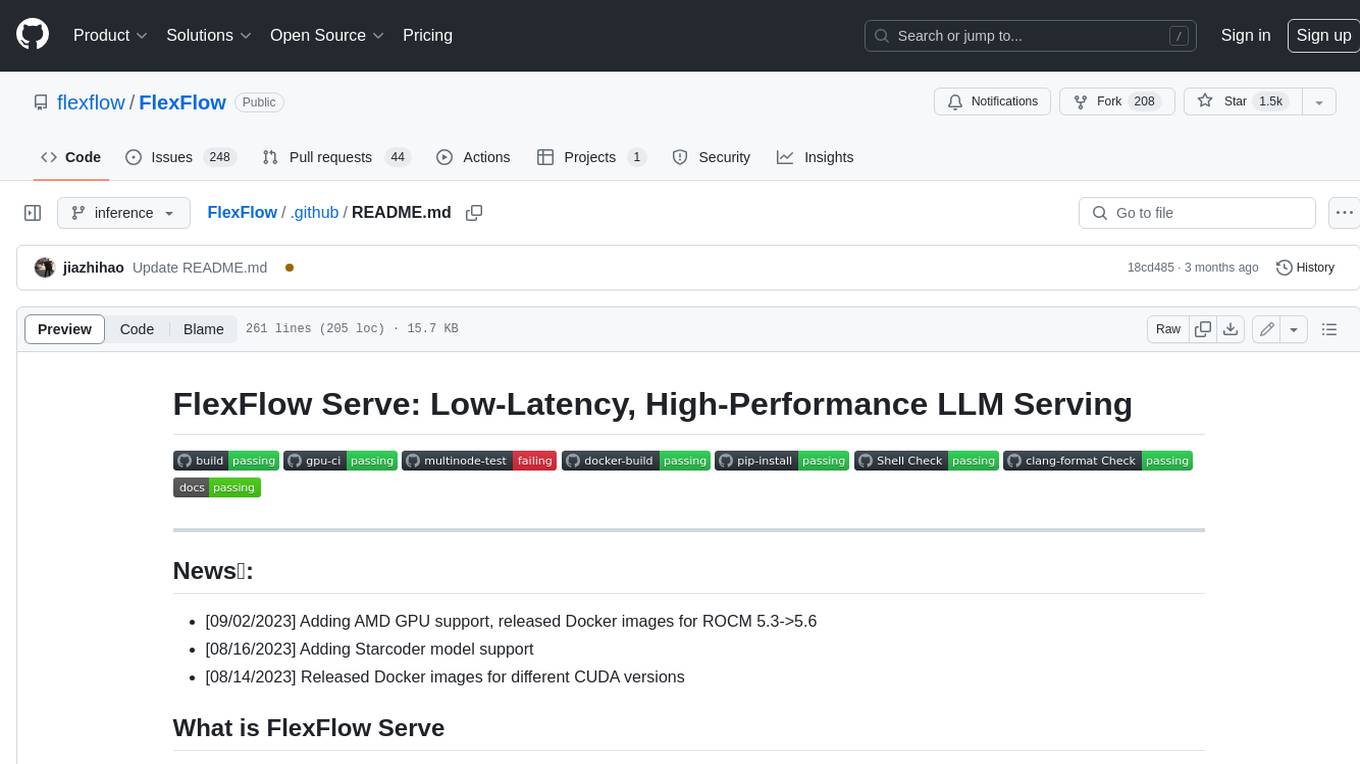
Task: Fork the repository
Action: (1116, 102)
